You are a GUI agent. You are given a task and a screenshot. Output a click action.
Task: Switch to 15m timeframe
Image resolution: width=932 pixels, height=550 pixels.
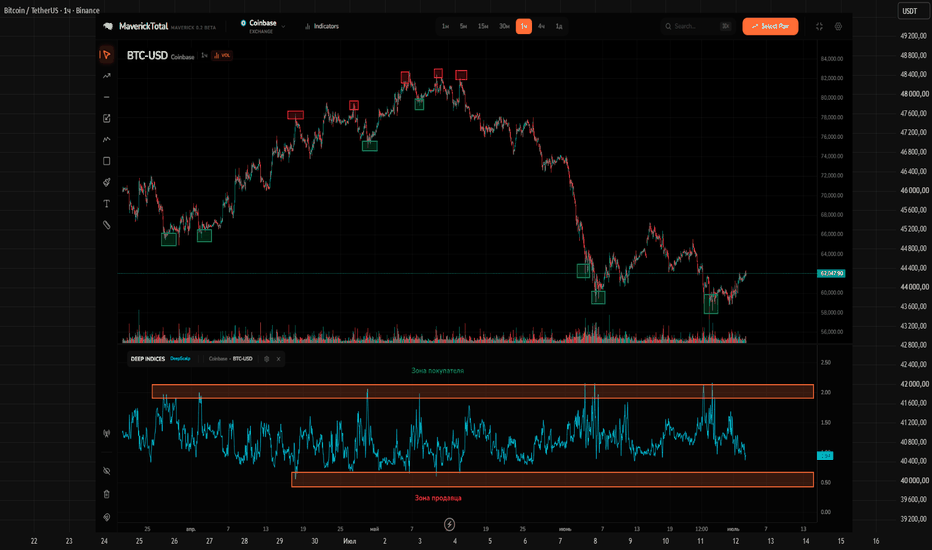tap(483, 26)
